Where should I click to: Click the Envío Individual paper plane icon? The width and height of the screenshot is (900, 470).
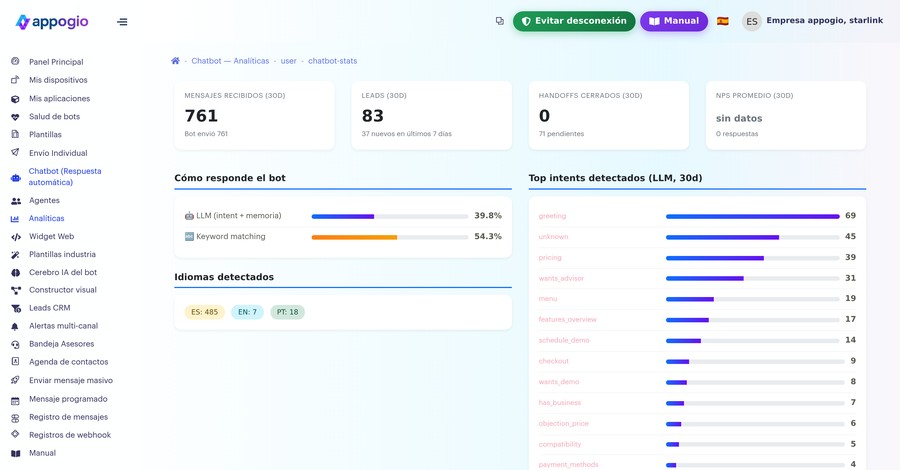(x=15, y=153)
